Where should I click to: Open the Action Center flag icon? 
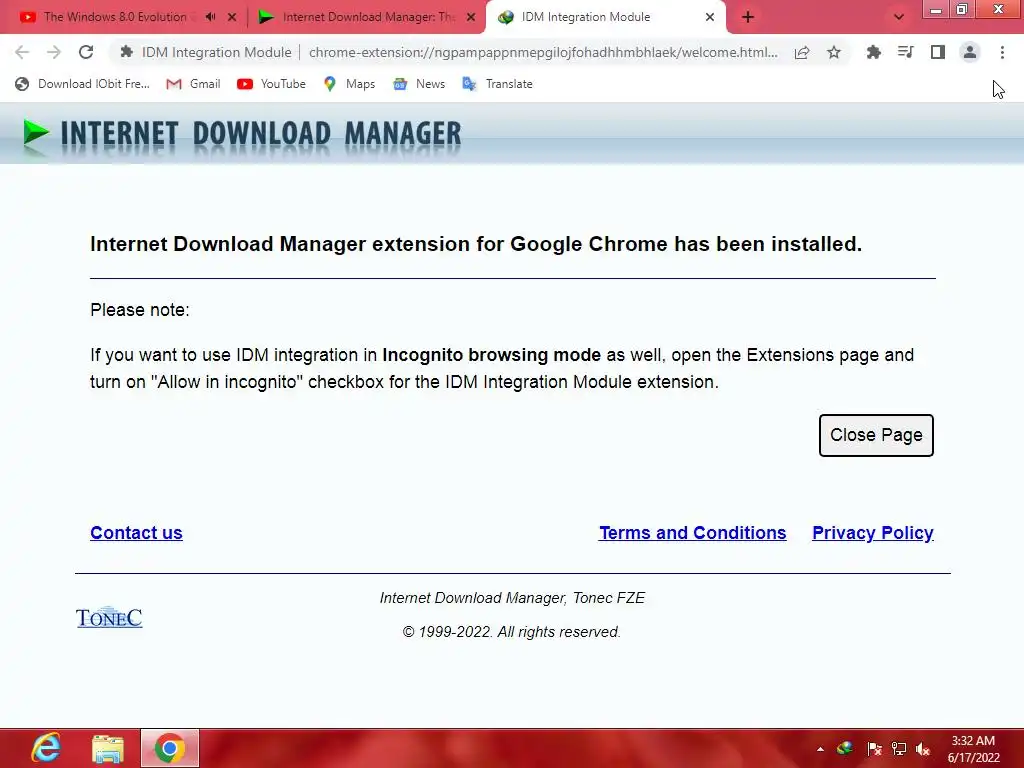tap(874, 748)
